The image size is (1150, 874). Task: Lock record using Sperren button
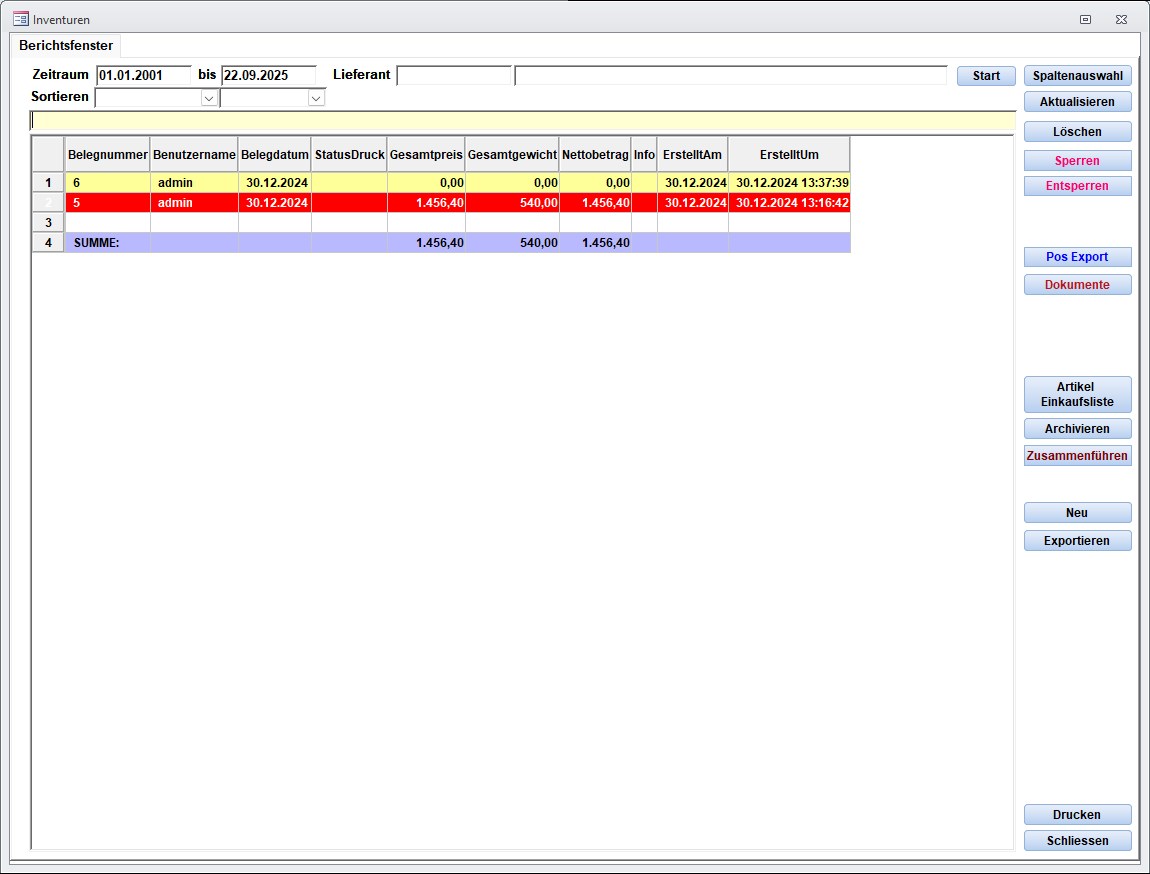(1077, 161)
